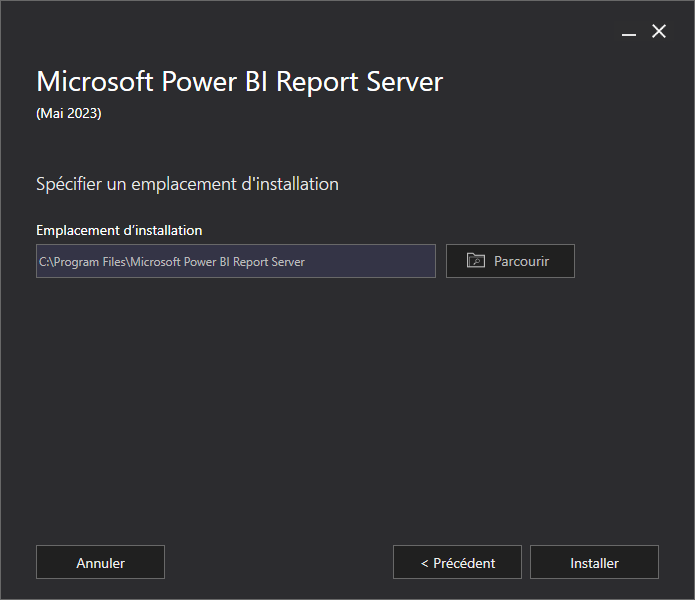Viewport: 695px width, 600px height.
Task: Go back using the Précédent button
Action: pyautogui.click(x=457, y=562)
